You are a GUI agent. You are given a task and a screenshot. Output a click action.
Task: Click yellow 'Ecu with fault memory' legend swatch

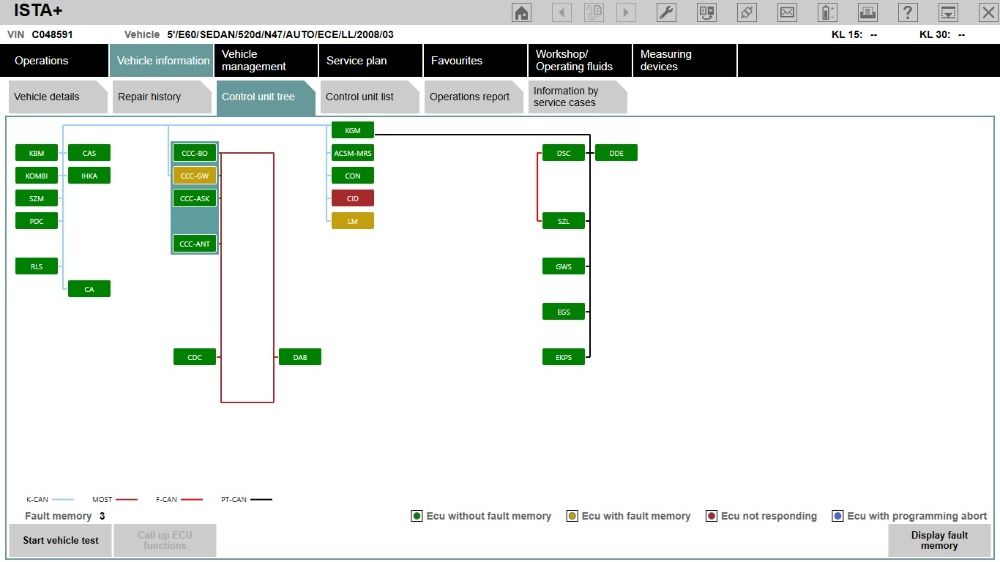[572, 516]
